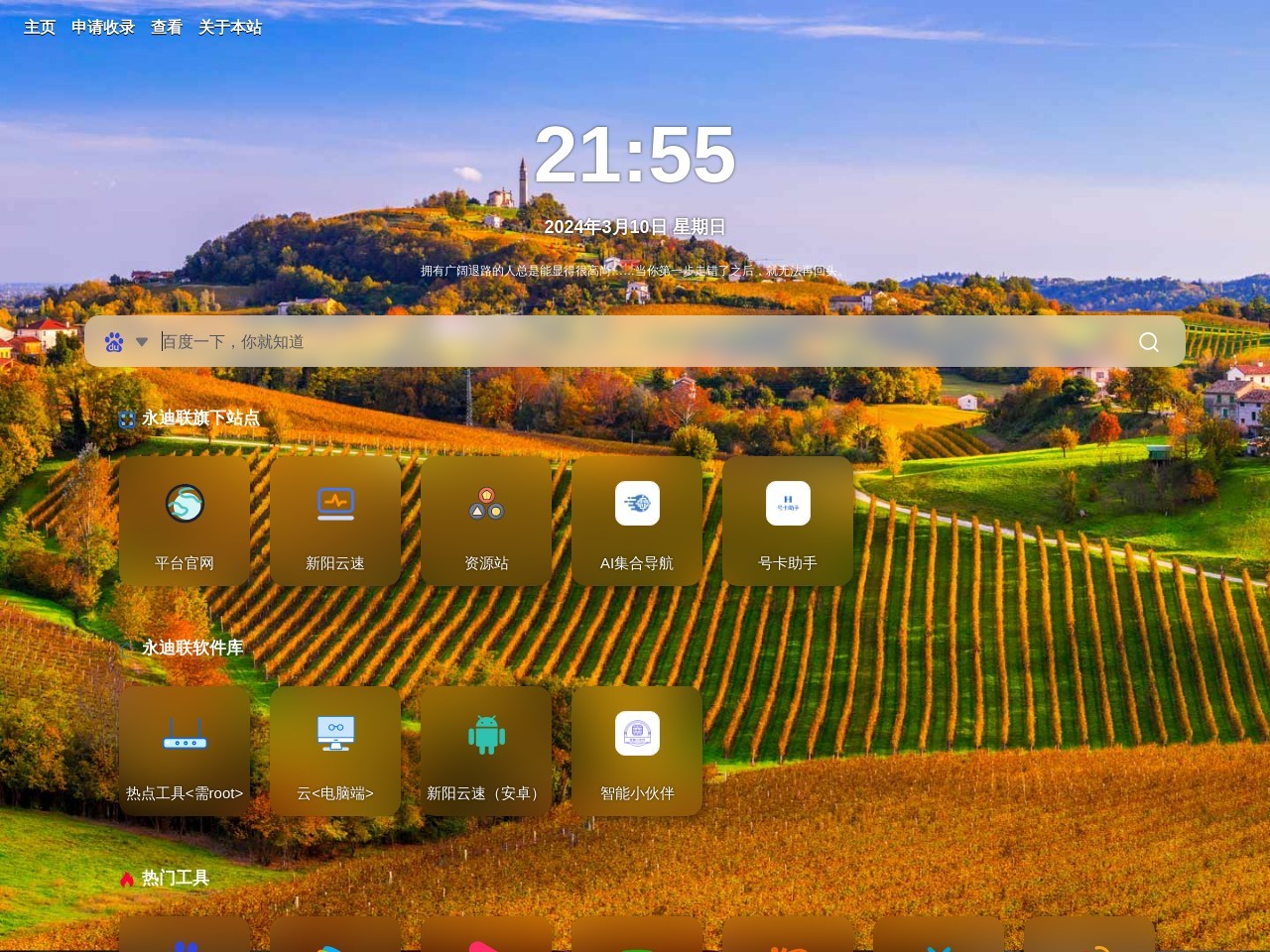Open the AI集合导航 tile icon
The height and width of the screenshot is (952, 1270).
(x=637, y=504)
